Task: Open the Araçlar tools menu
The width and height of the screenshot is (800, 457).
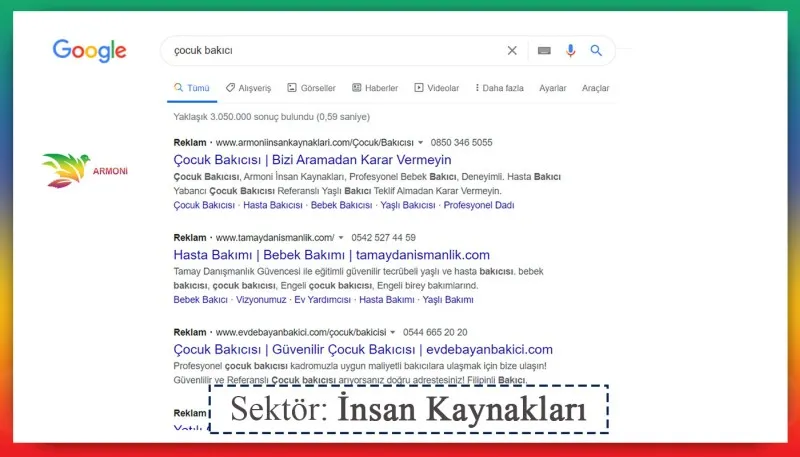Action: [595, 88]
